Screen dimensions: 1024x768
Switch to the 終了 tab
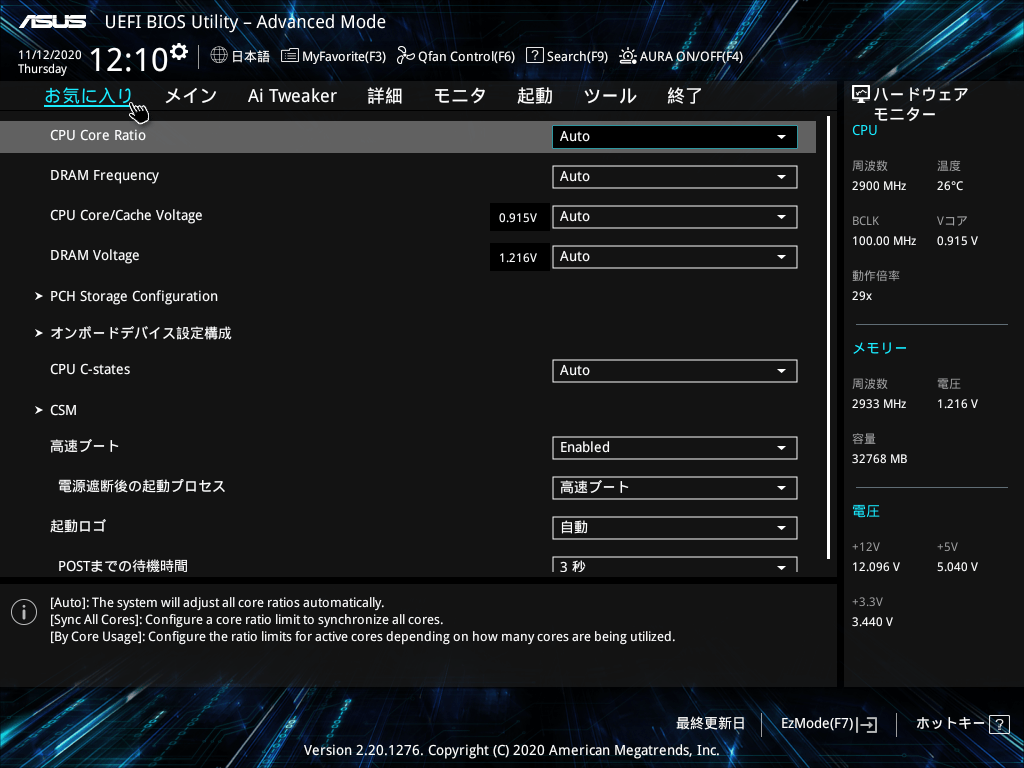click(x=684, y=96)
